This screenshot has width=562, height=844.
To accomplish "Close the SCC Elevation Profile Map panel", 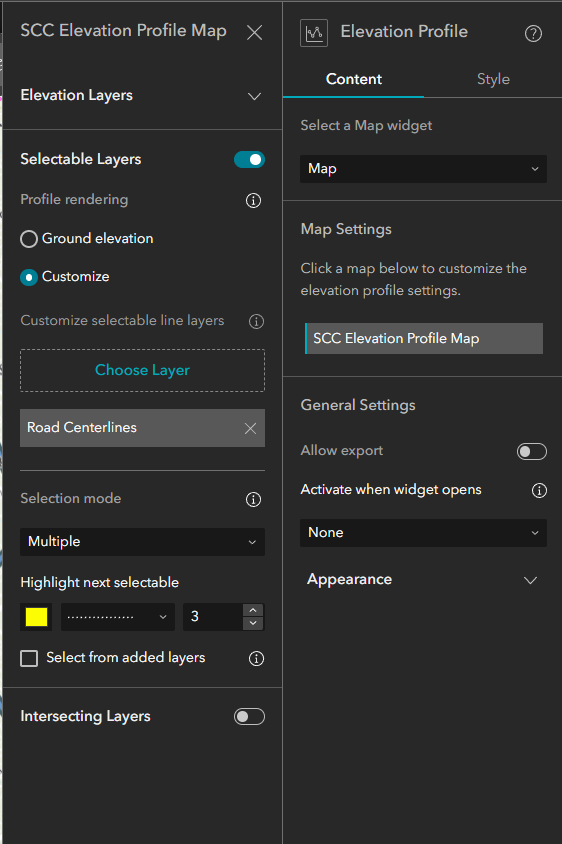I will coord(255,32).
